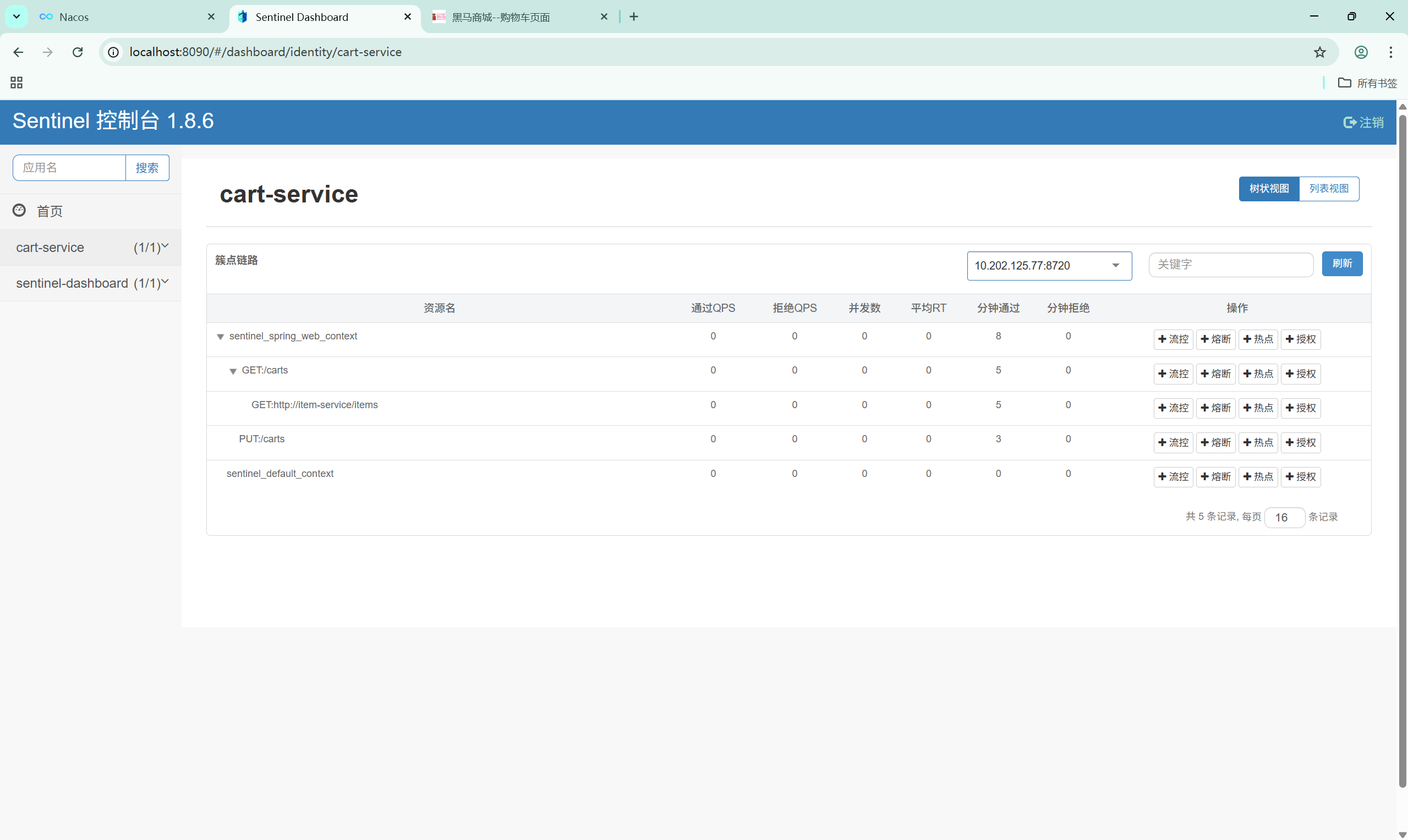Click the home (首页) dashboard icon
The image size is (1408, 840).
tap(19, 211)
